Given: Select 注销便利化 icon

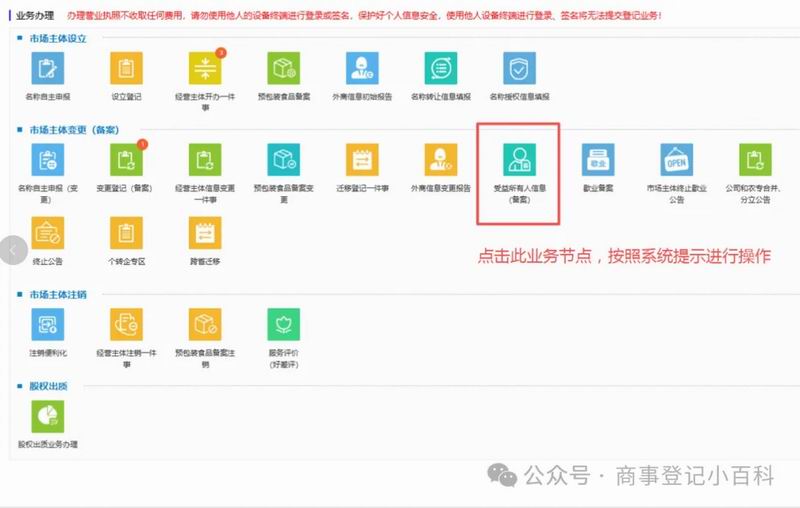Looking at the screenshot, I should [47, 324].
